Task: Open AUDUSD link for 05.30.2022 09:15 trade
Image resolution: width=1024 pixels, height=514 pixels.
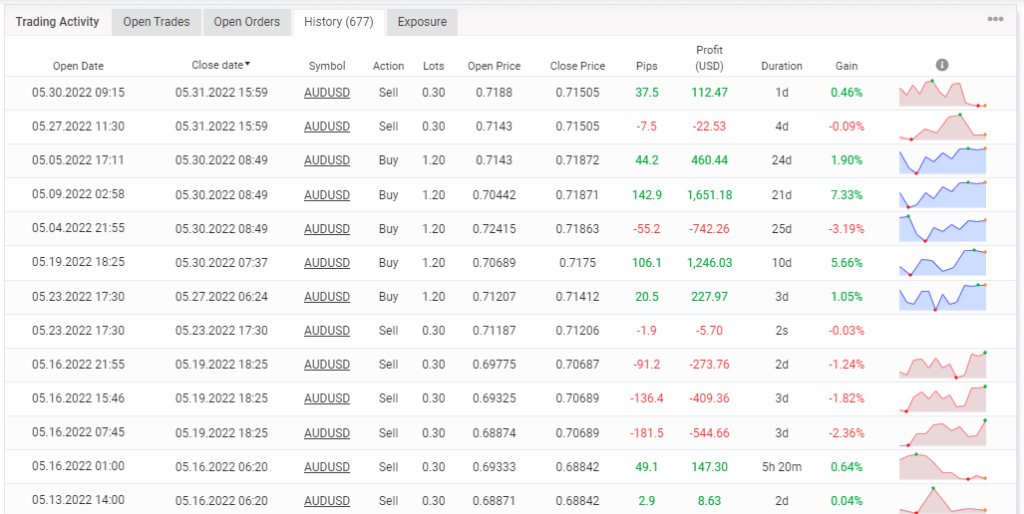Action: click(327, 93)
